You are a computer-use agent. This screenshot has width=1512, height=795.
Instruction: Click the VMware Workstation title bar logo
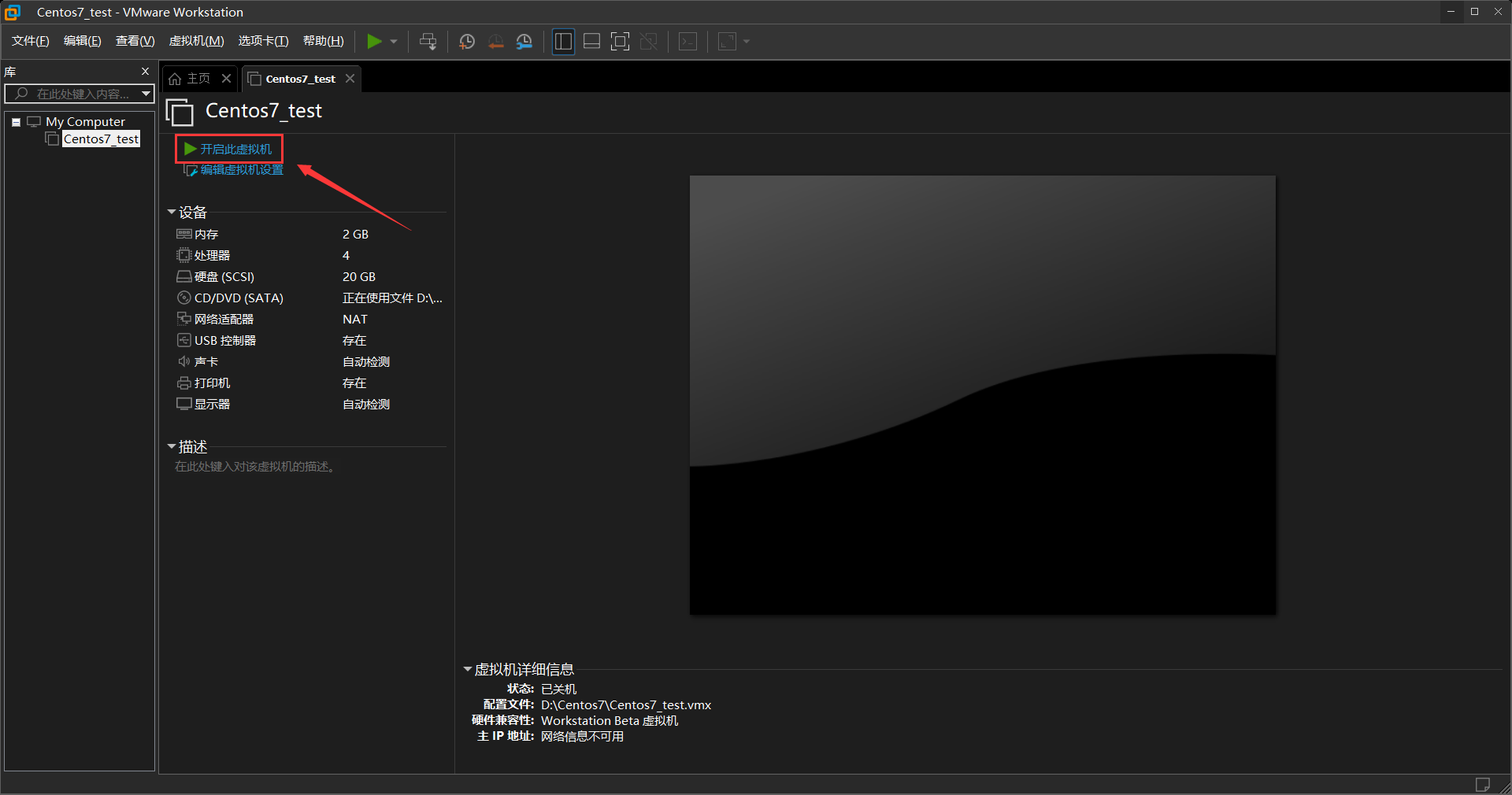tap(13, 12)
